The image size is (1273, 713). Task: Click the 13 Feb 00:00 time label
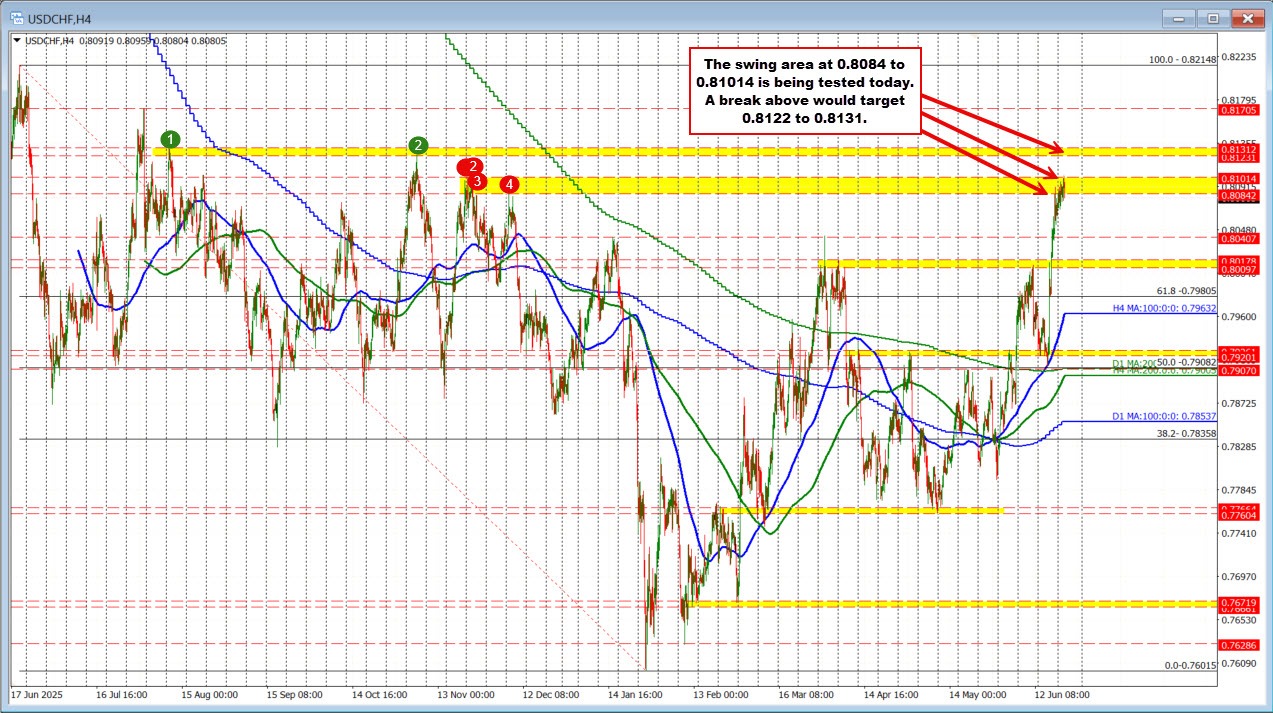[x=722, y=693]
